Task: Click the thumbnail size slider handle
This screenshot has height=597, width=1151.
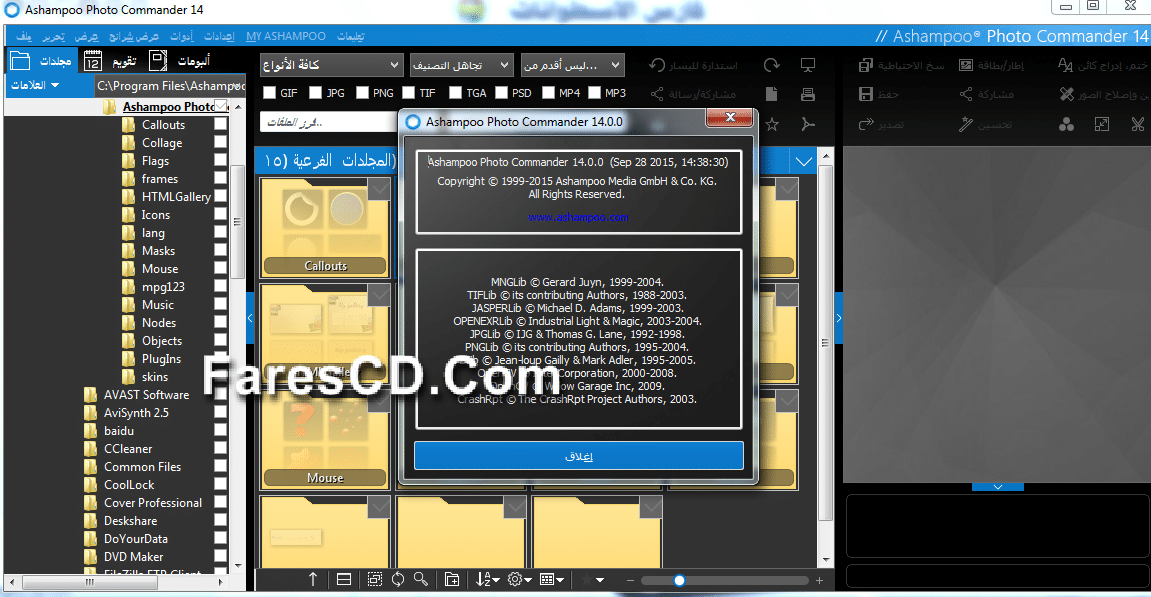Action: 679,580
